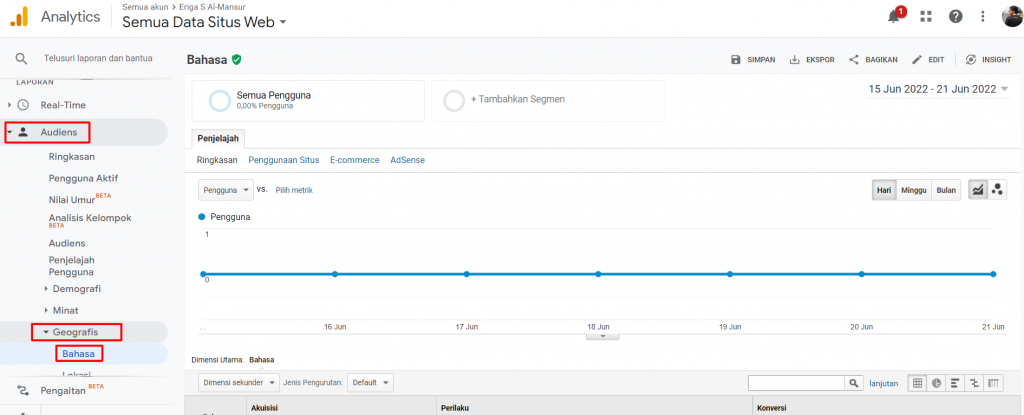This screenshot has width=1024, height=415.
Task: Open the Pengguna metric dropdown
Action: pos(226,189)
